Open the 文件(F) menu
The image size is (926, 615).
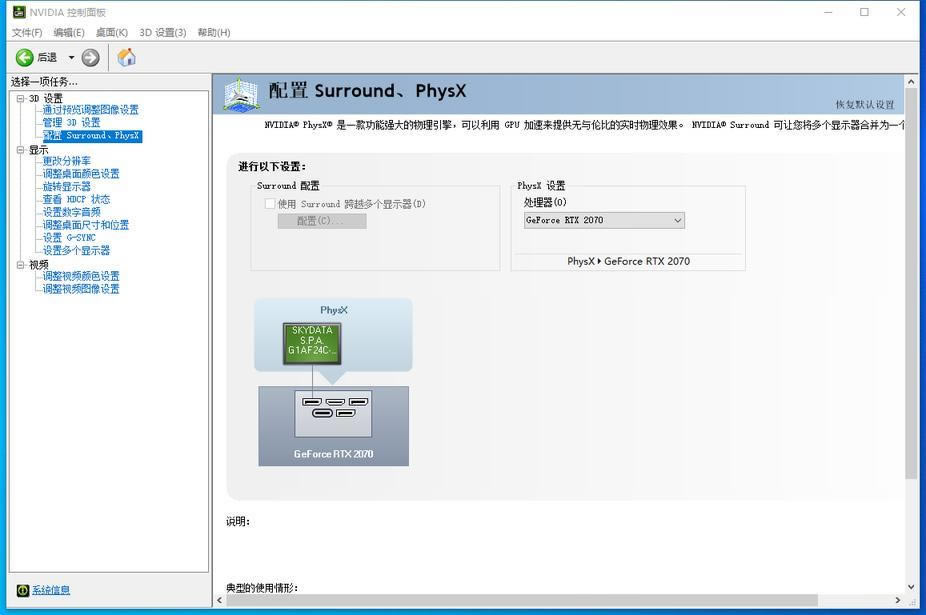tap(27, 32)
